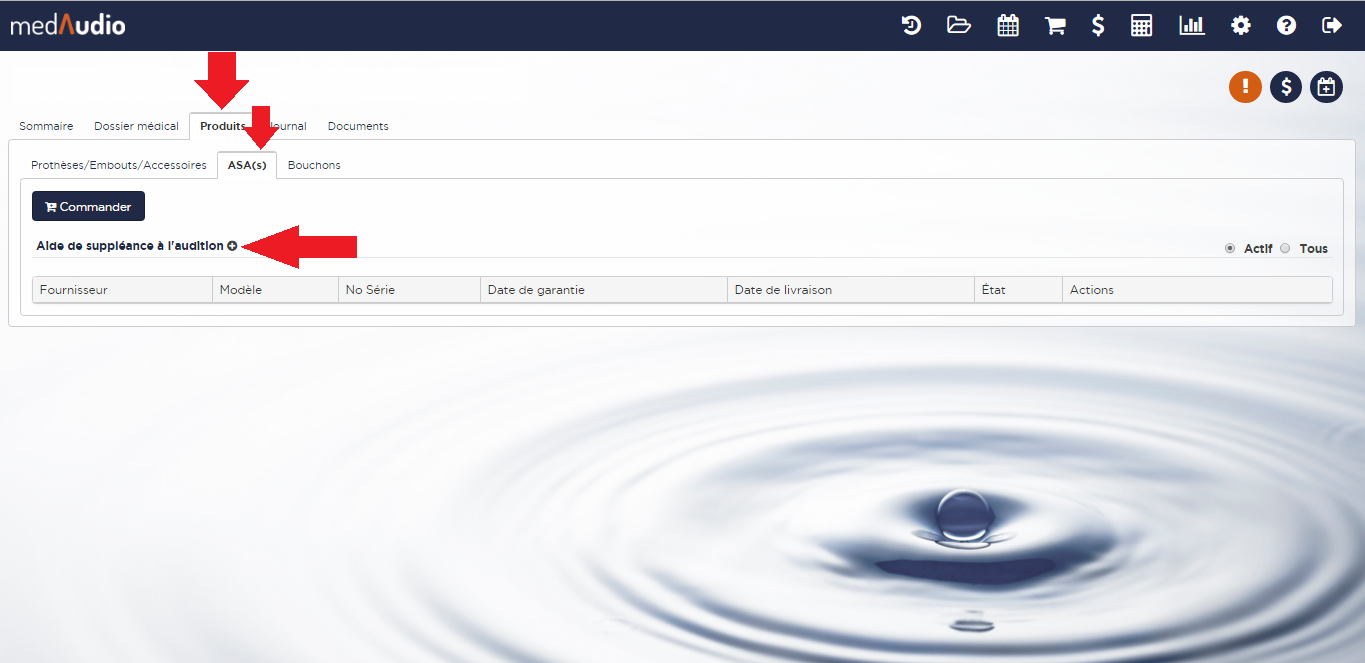1365x663 pixels.
Task: Click the help question mark icon
Action: [x=1286, y=26]
